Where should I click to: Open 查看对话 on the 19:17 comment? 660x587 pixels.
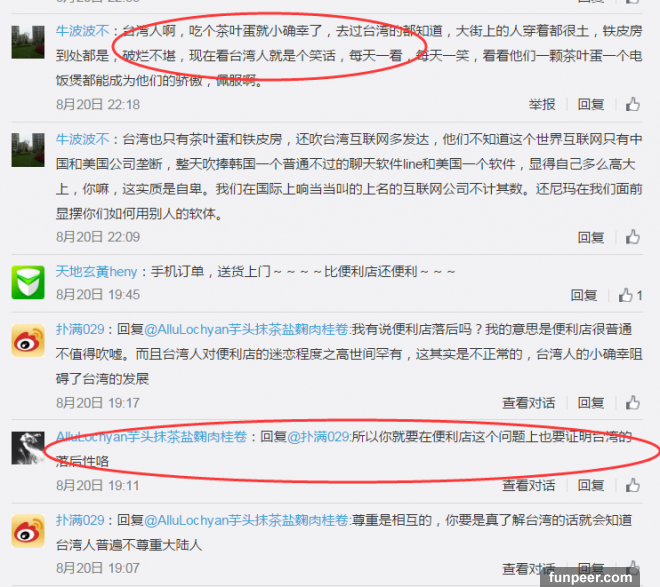pos(528,403)
